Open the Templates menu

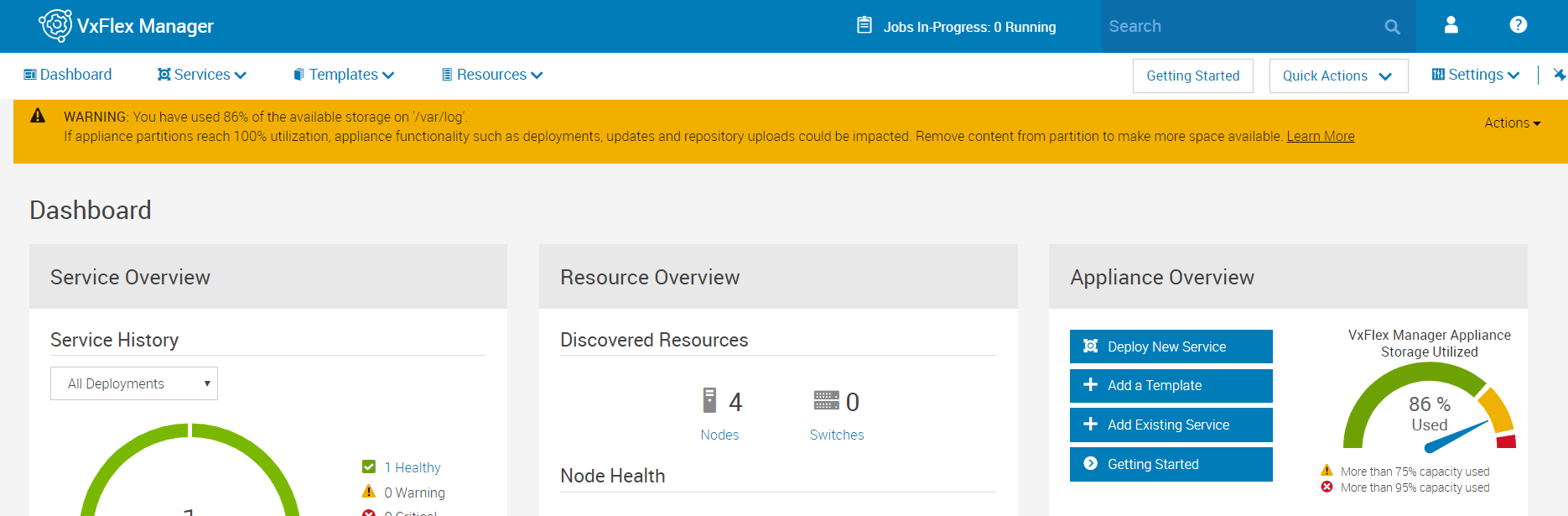pyautogui.click(x=344, y=75)
